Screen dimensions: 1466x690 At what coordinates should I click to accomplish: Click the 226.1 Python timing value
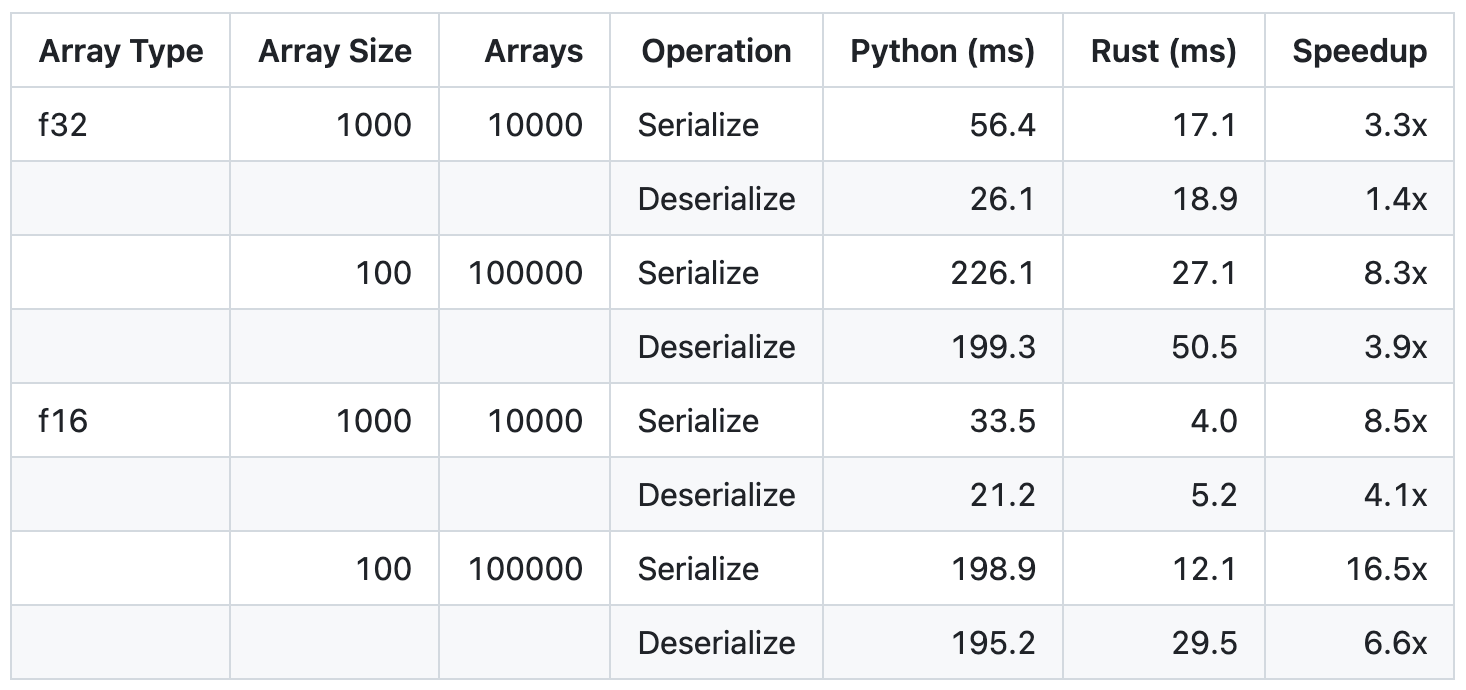(x=992, y=273)
